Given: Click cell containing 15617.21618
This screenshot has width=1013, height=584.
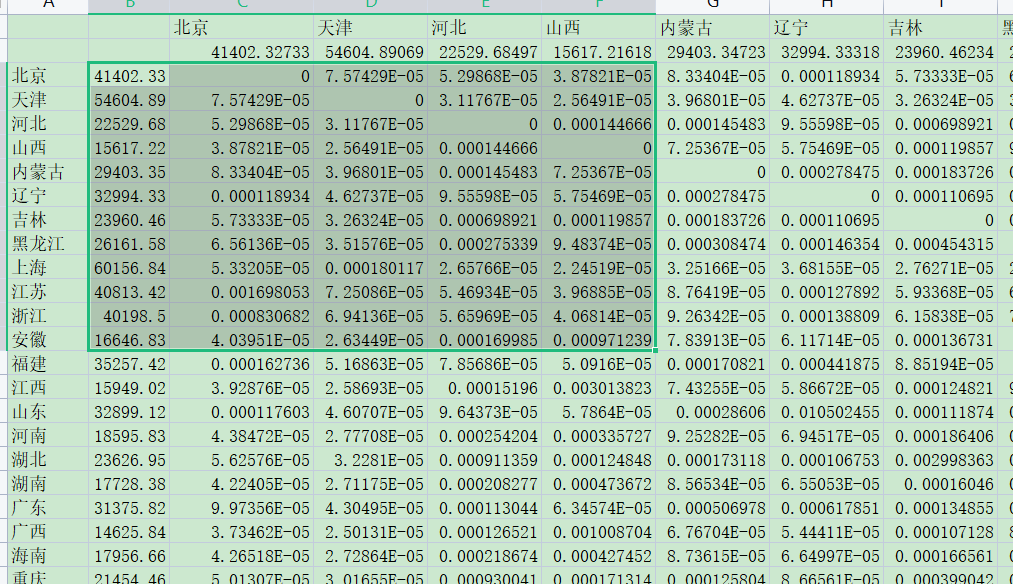Looking at the screenshot, I should [598, 52].
